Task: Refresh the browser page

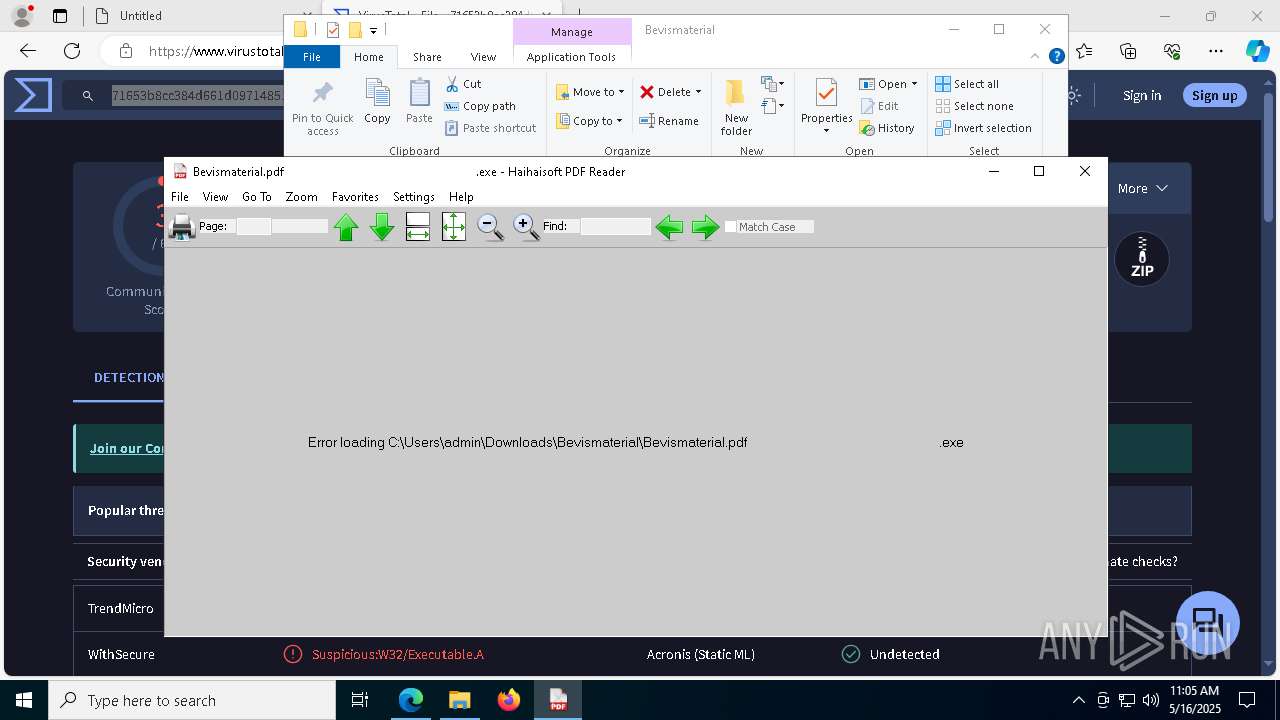Action: [x=72, y=51]
